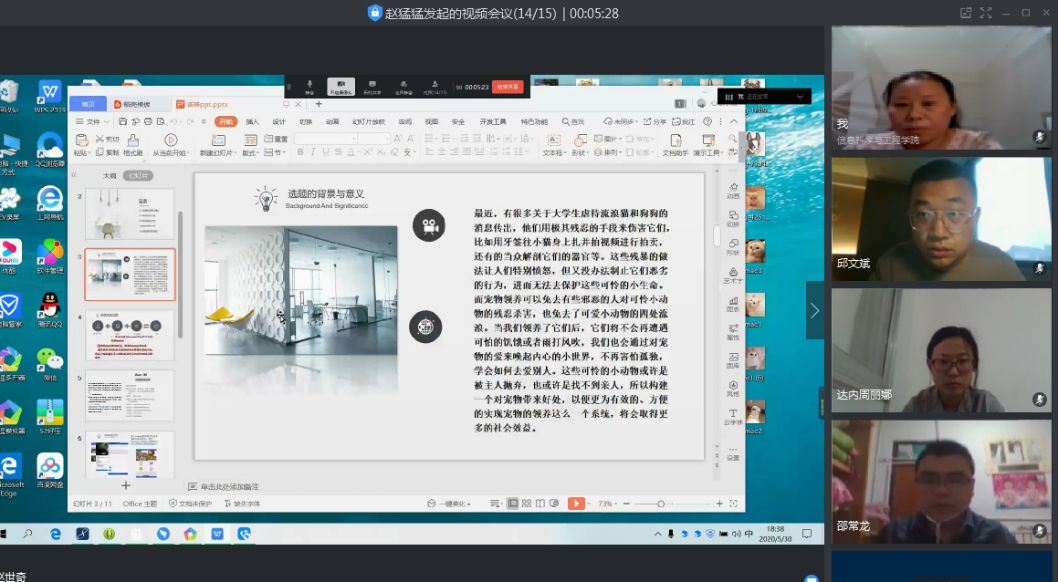Click the 单击此处添加备注 notes area
Screen dimensions: 1058x582
click(x=229, y=486)
